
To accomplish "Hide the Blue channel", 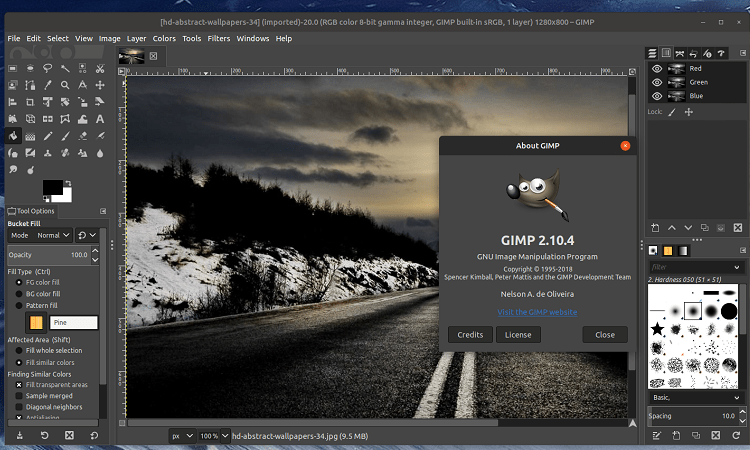I will [x=657, y=96].
